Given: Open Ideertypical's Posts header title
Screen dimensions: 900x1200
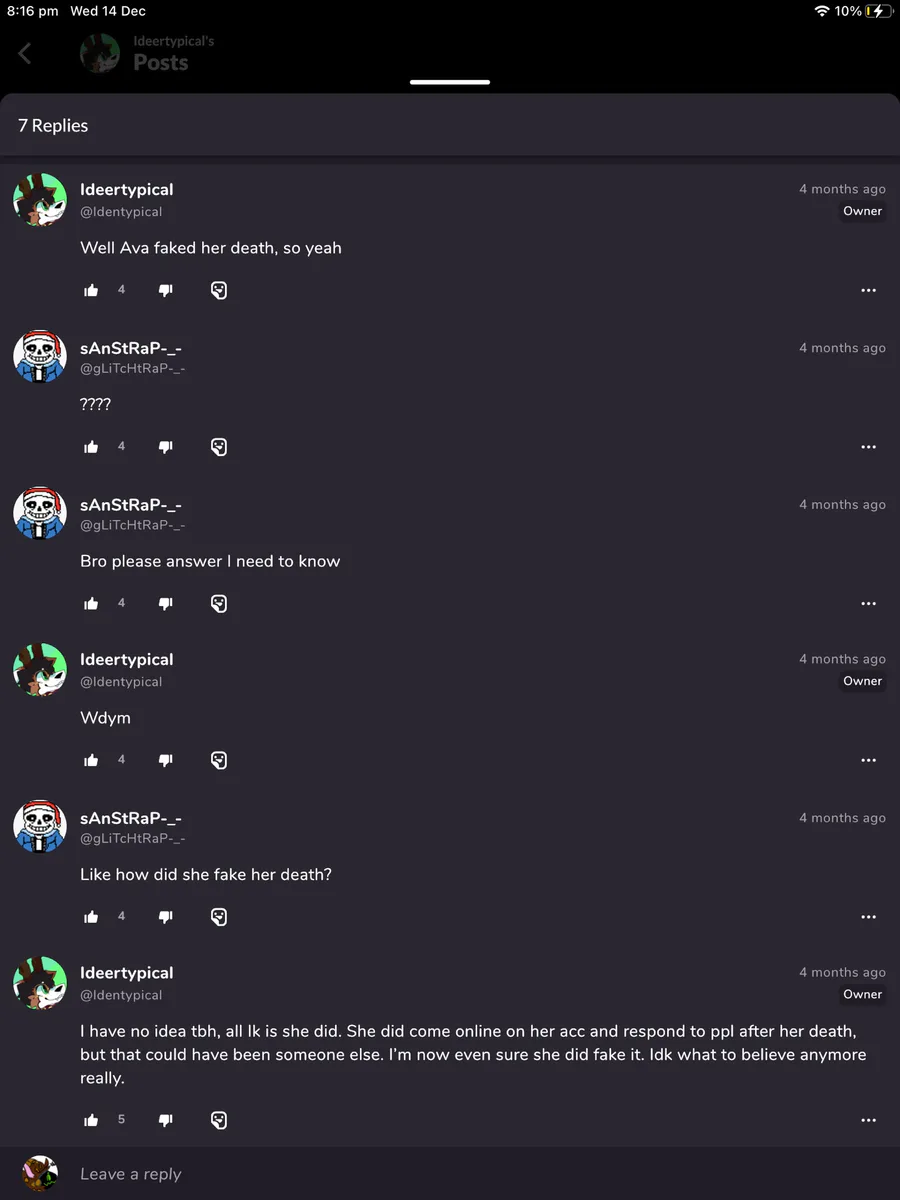Looking at the screenshot, I should (x=160, y=62).
